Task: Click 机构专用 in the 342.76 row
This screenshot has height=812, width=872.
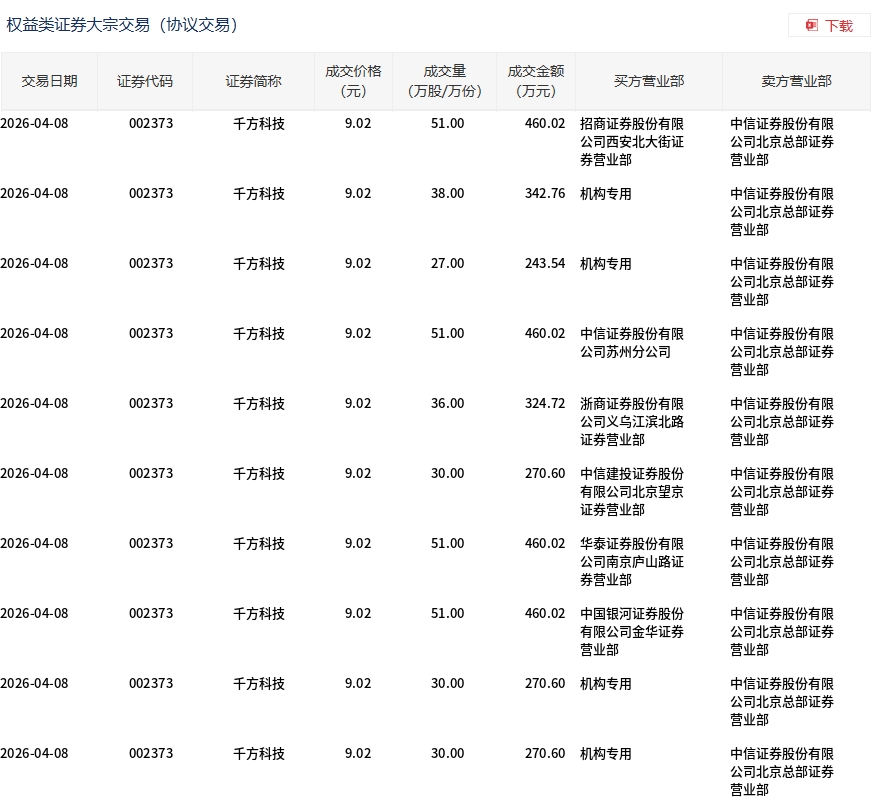Action: [x=606, y=194]
